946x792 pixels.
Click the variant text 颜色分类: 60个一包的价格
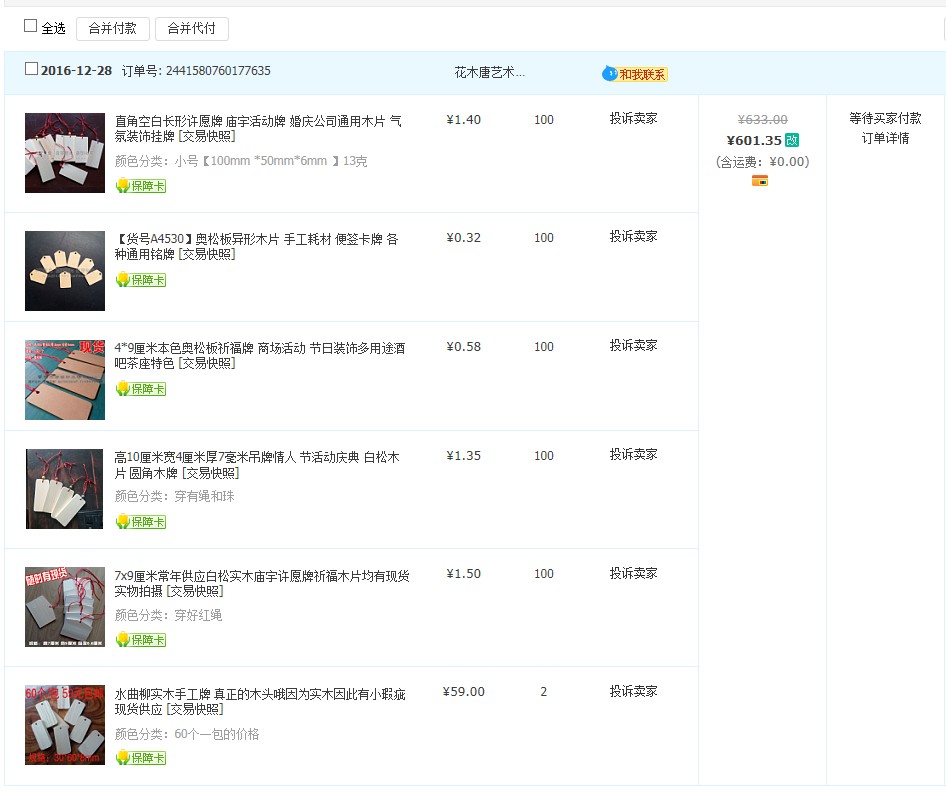187,734
